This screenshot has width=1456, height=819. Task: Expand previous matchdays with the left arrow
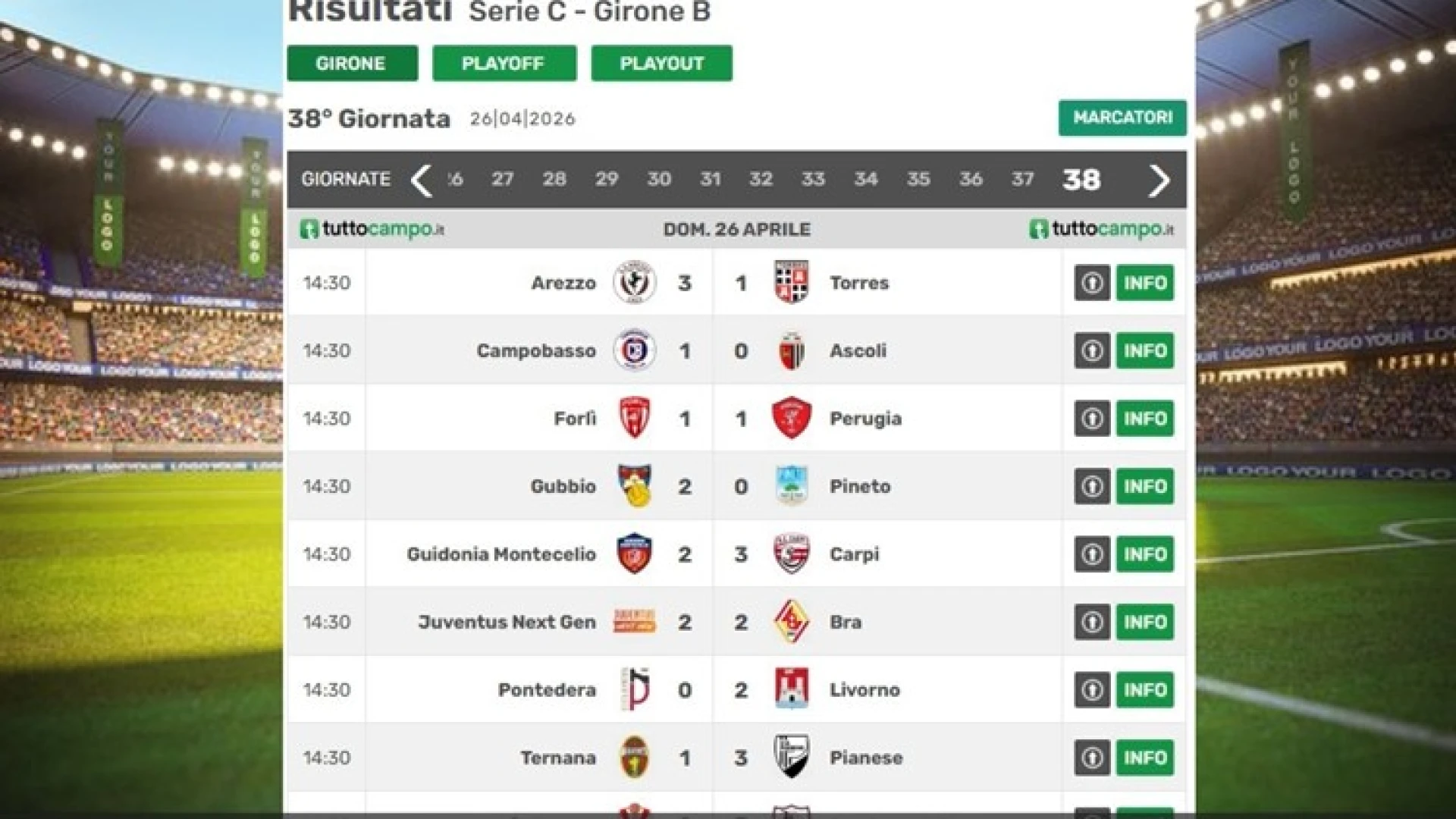422,180
